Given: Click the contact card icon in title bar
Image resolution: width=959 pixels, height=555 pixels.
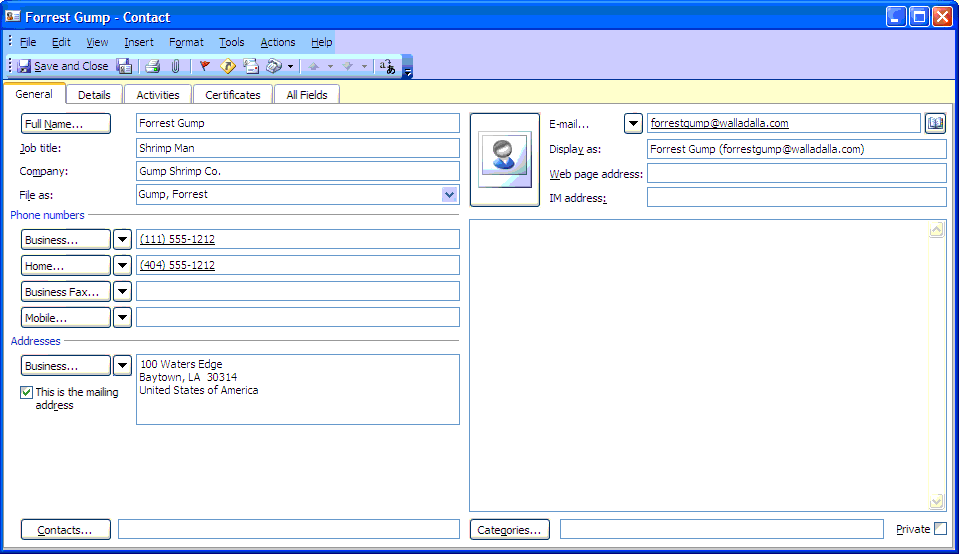Looking at the screenshot, I should tap(12, 17).
